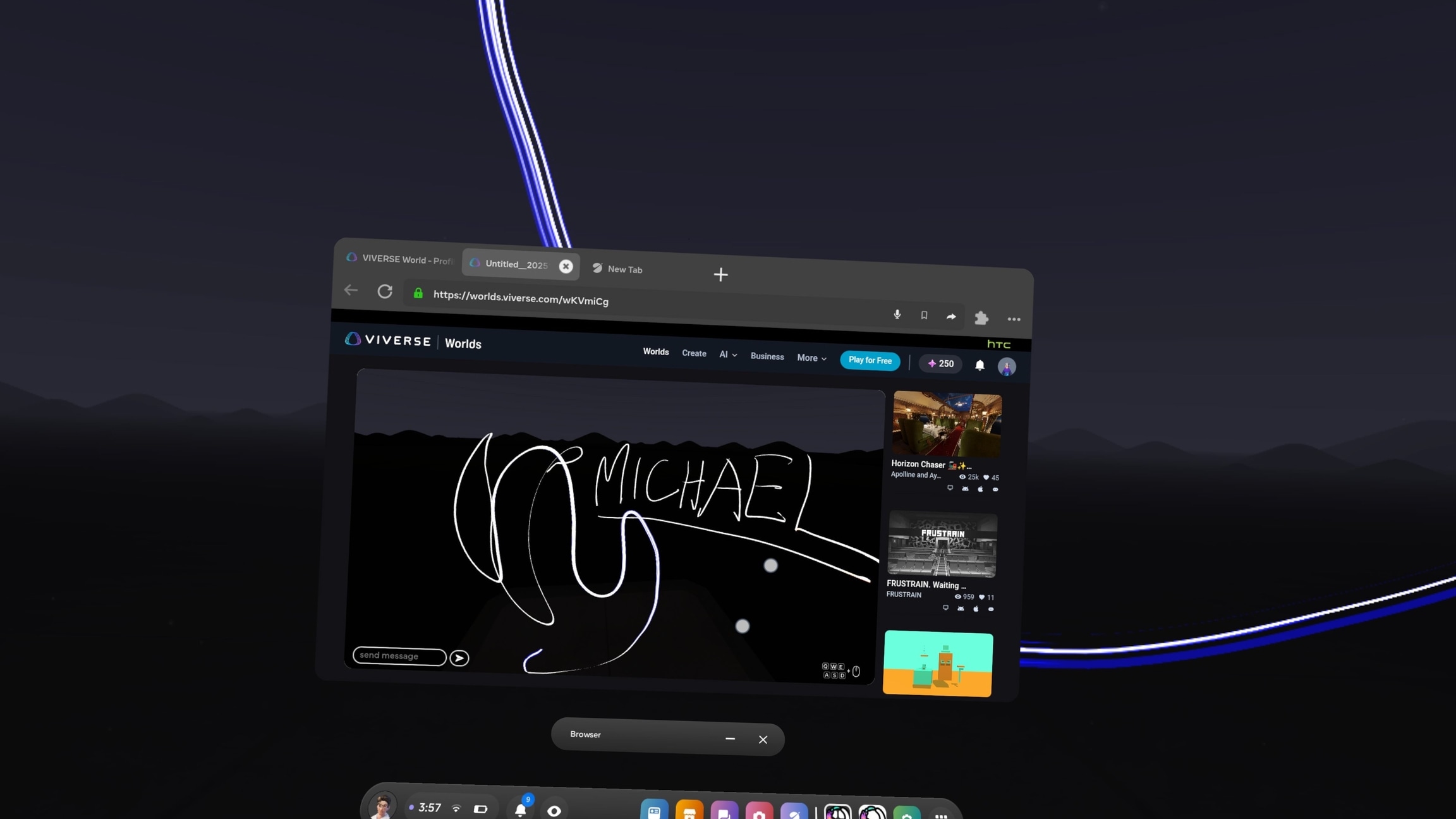Image resolution: width=1456 pixels, height=819 pixels.
Task: Switch to the New Tab
Action: 625,269
